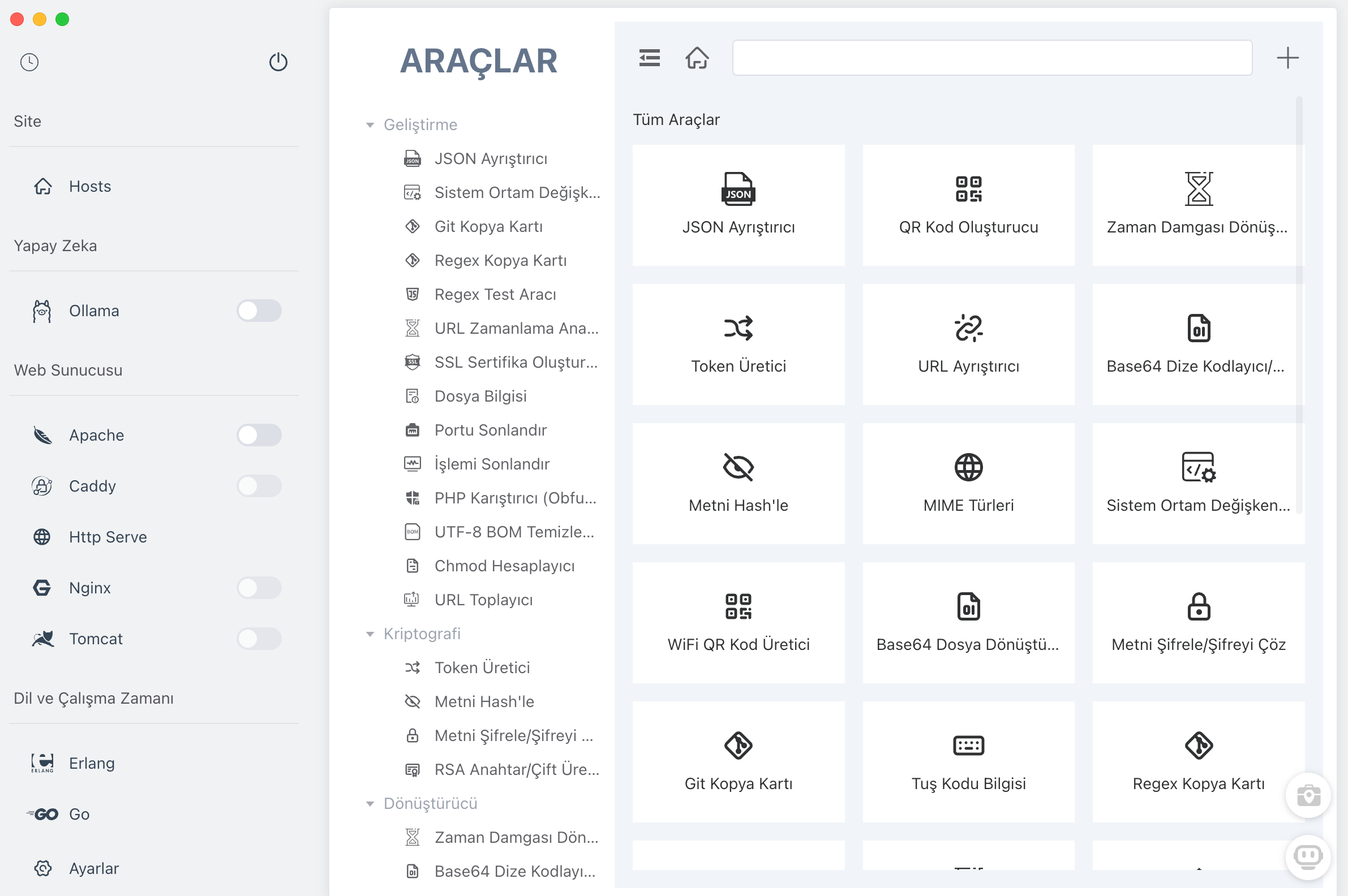Turn on the Caddy server switch

coord(259,486)
